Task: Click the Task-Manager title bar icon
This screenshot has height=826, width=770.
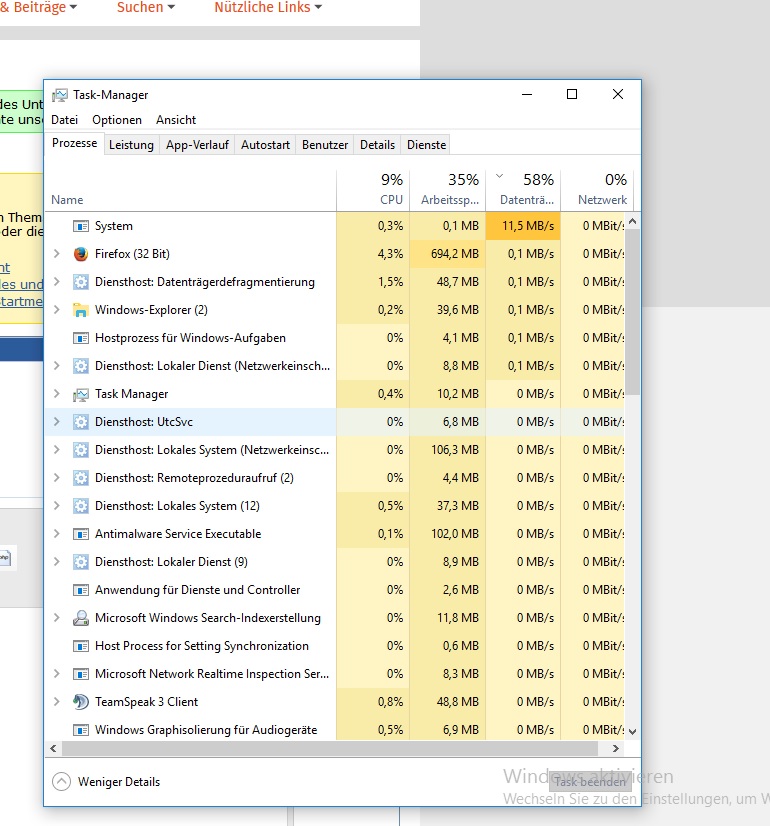Action: pos(60,95)
